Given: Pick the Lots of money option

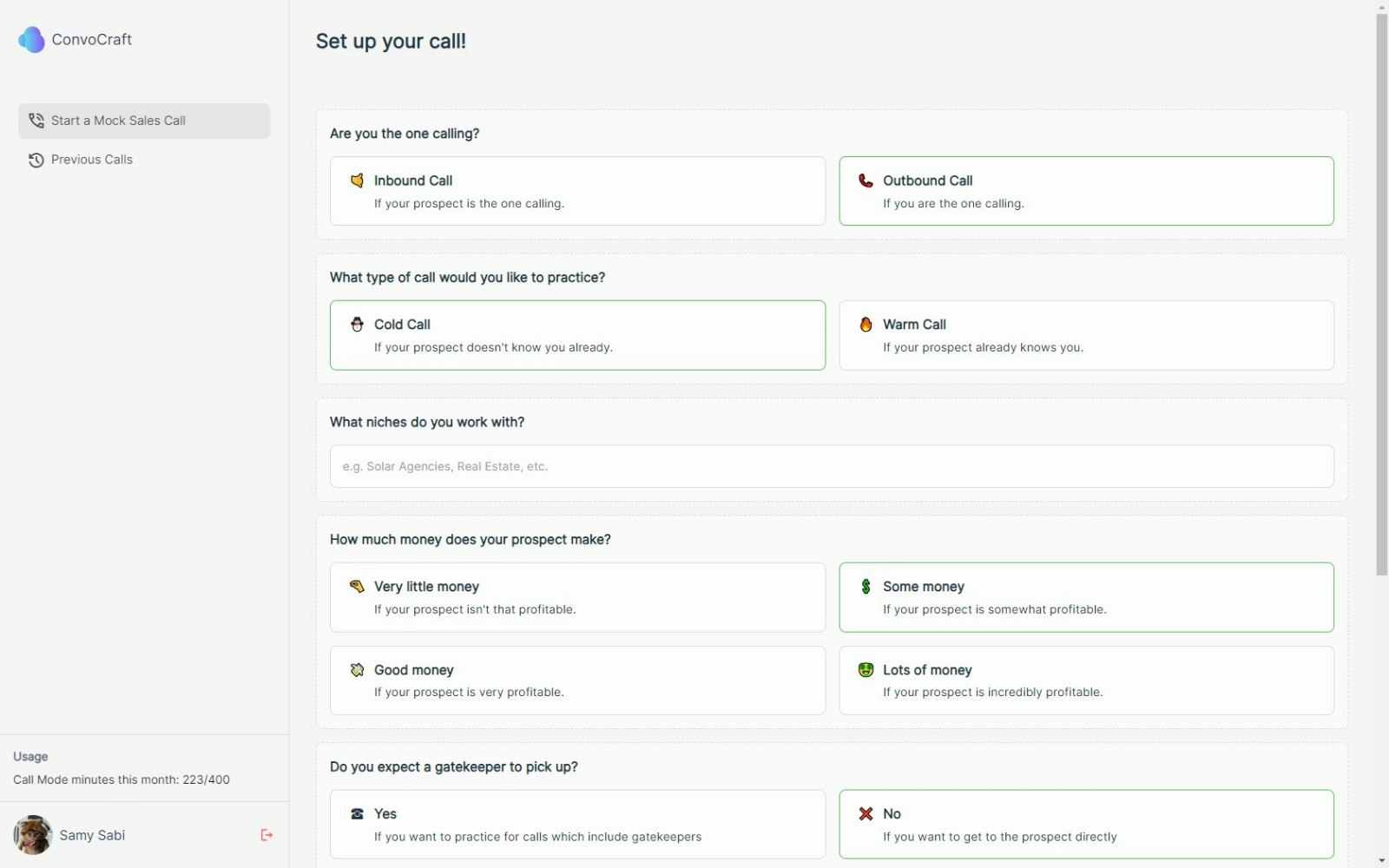Looking at the screenshot, I should [x=1086, y=681].
